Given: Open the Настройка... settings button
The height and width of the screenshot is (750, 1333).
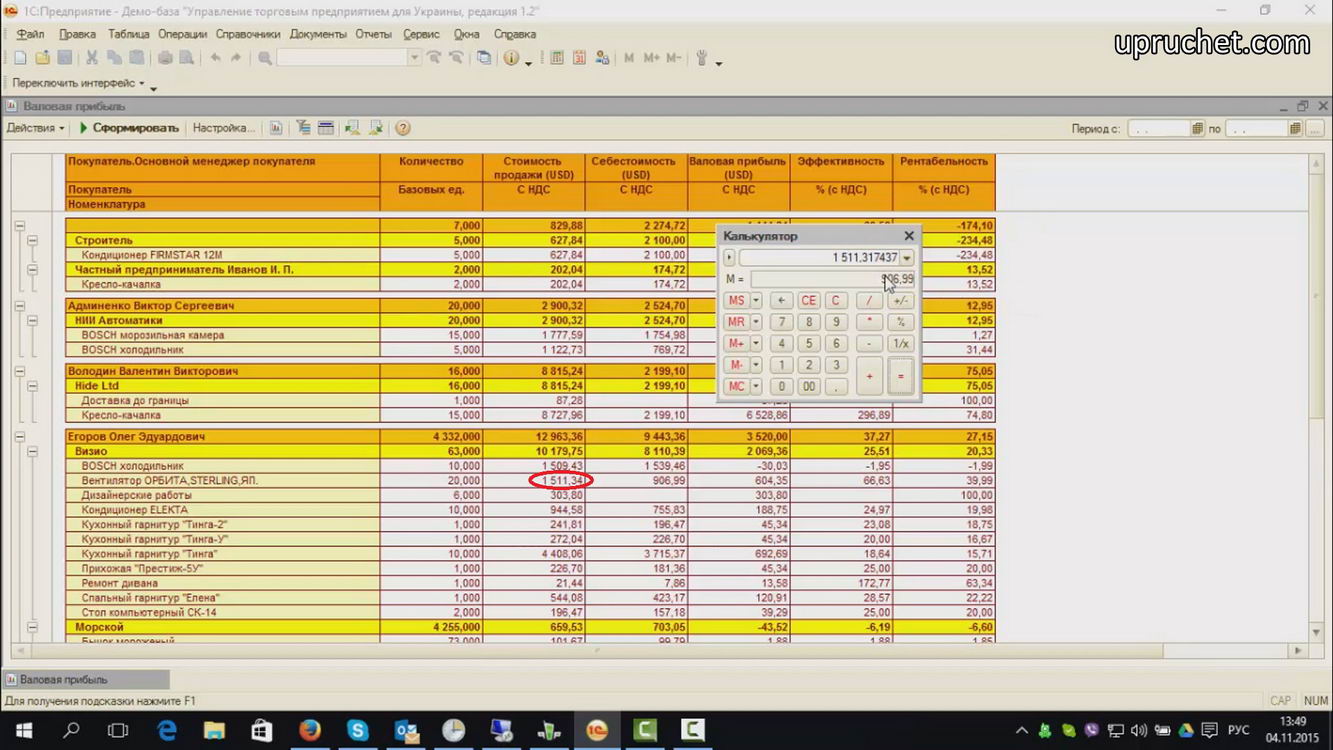Looking at the screenshot, I should [x=223, y=128].
